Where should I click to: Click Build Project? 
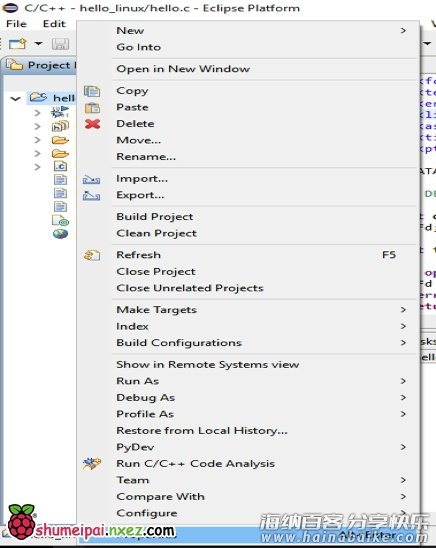pyautogui.click(x=248, y=217)
